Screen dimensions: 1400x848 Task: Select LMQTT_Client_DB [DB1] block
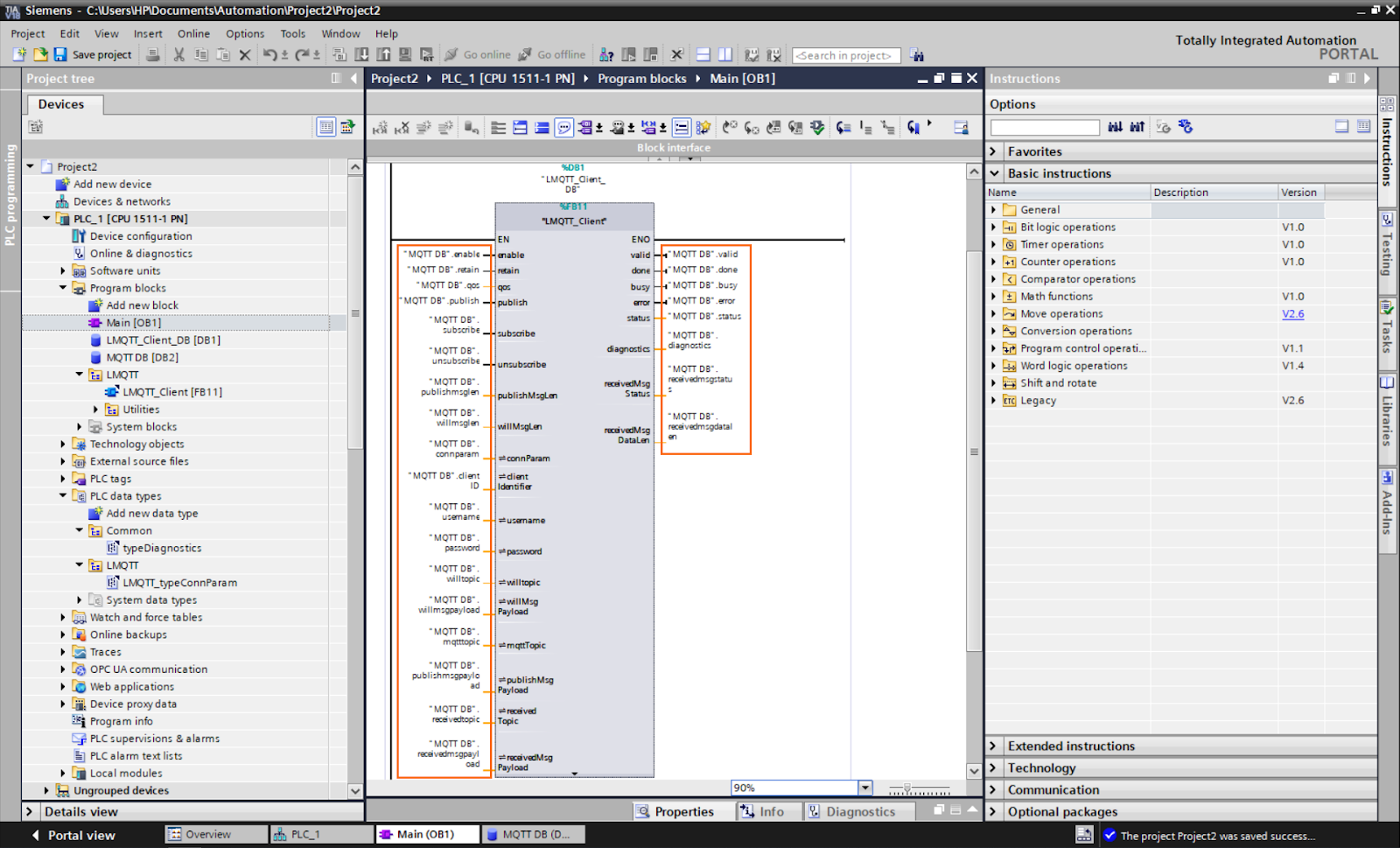coord(163,340)
